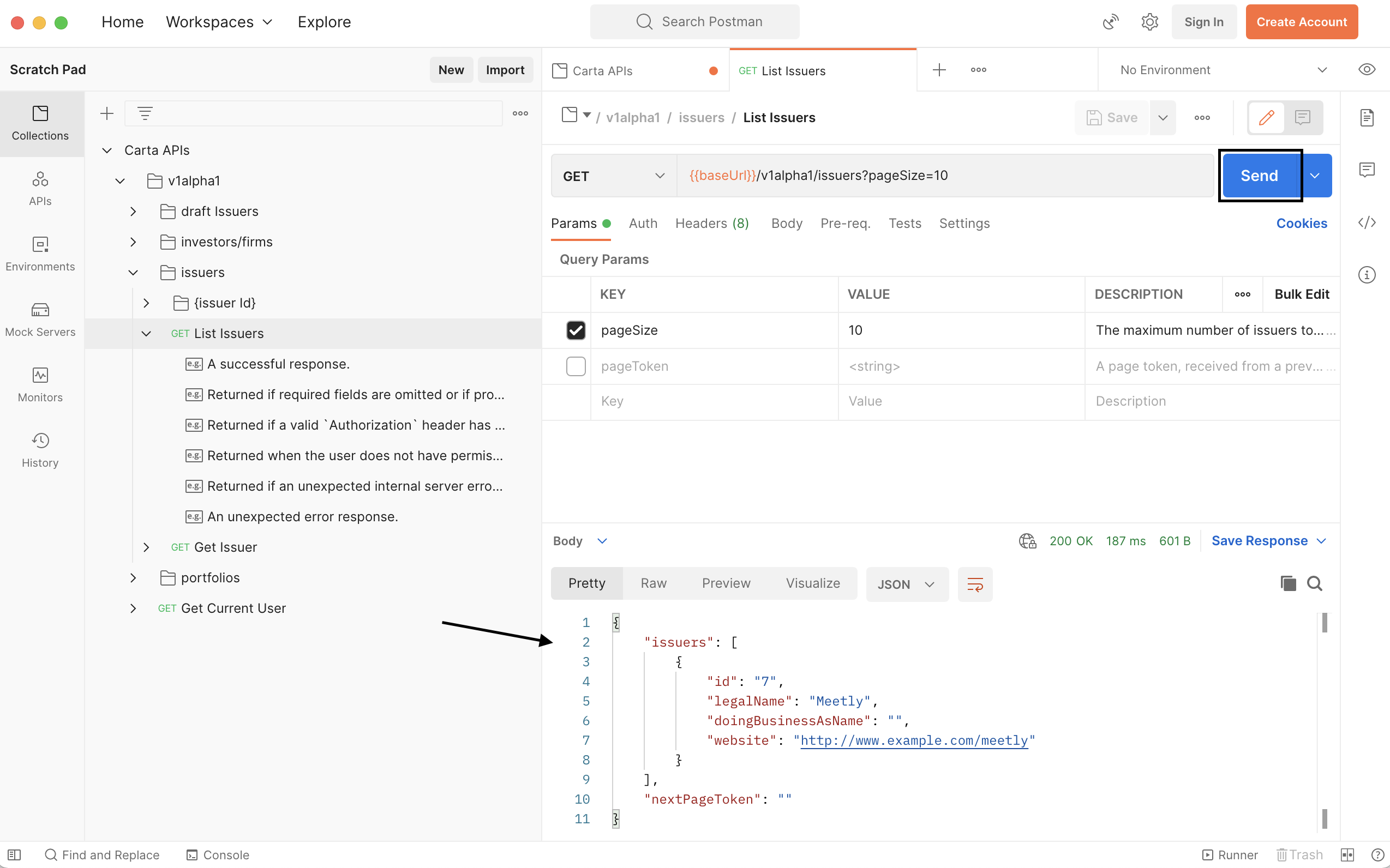This screenshot has width=1390, height=868.
Task: Toggle the bottom-left sidebar visibility icon
Action: (14, 855)
